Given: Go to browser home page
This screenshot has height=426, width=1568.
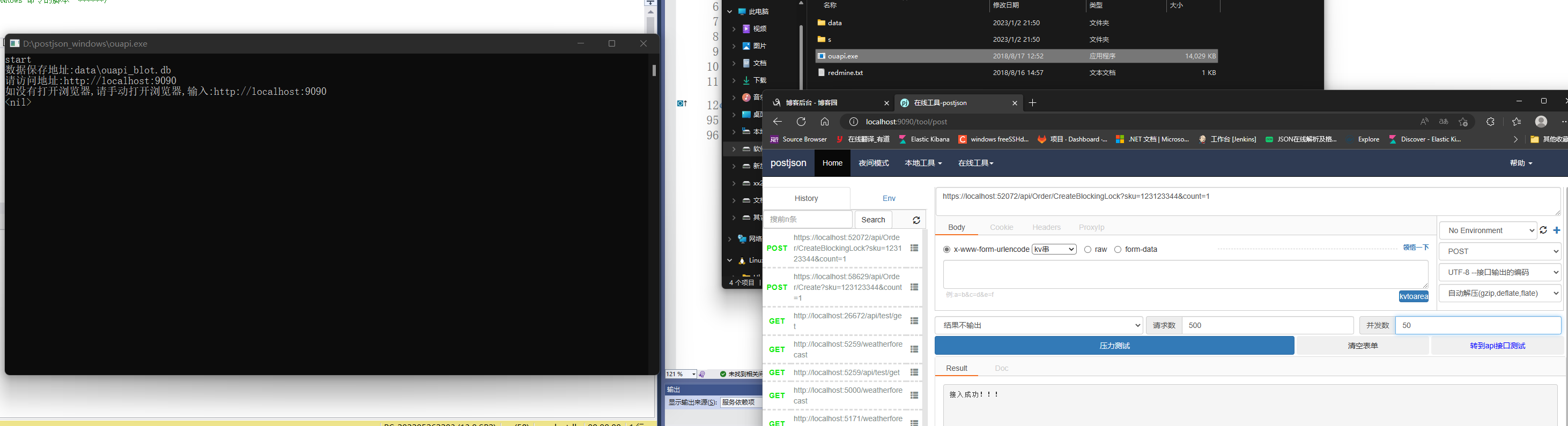Looking at the screenshot, I should (x=825, y=122).
